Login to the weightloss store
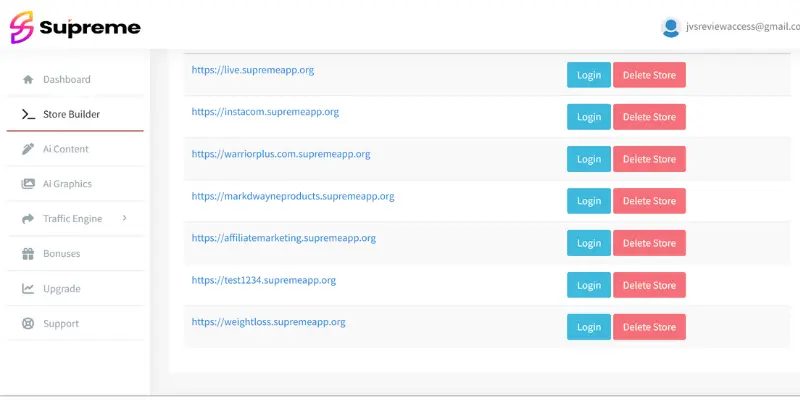Viewport: 800px width, 400px height. [589, 327]
